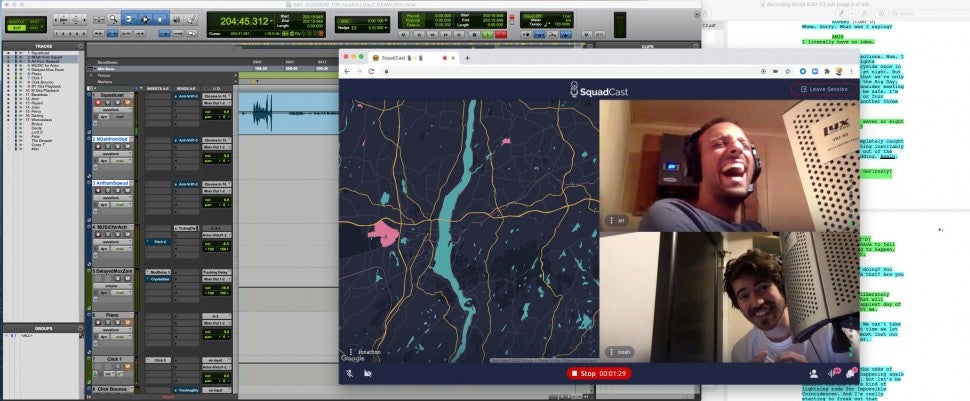Click the invite participant icon

(813, 373)
